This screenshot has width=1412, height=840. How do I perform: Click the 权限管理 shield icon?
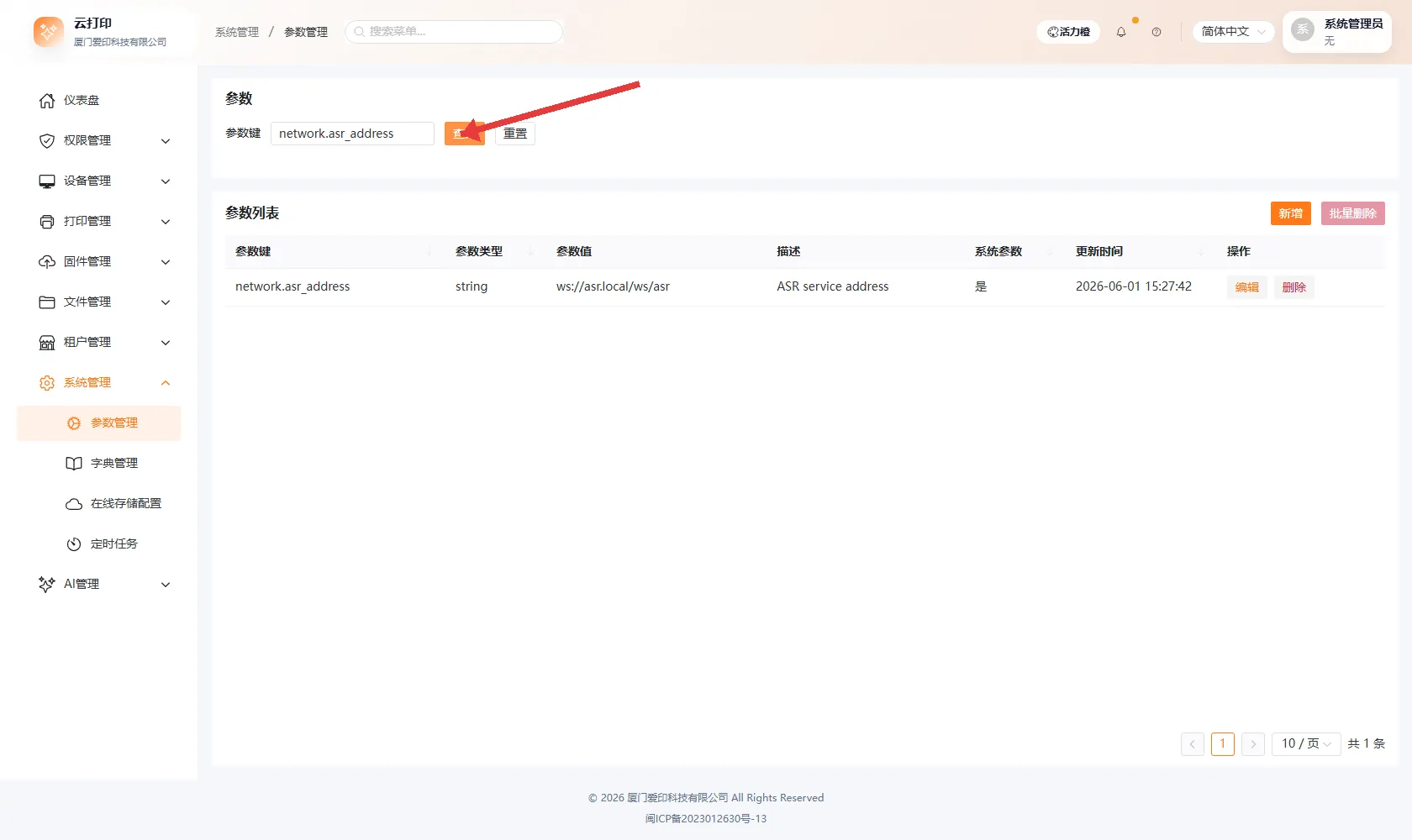(47, 141)
